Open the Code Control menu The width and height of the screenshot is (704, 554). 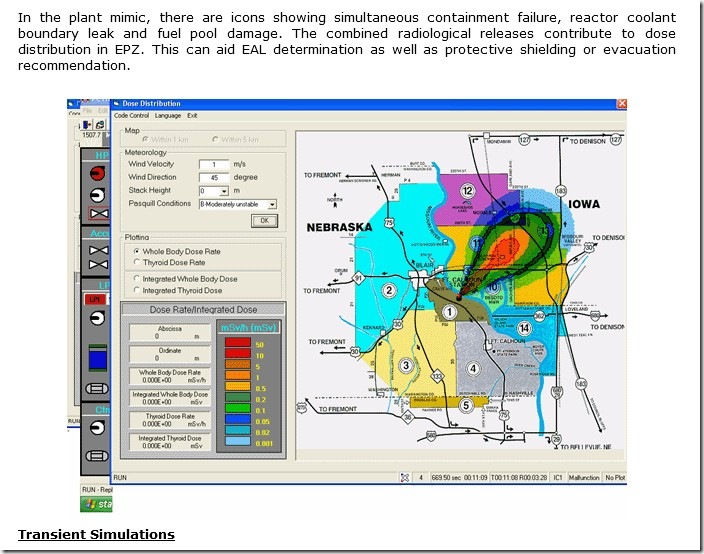[x=131, y=115]
